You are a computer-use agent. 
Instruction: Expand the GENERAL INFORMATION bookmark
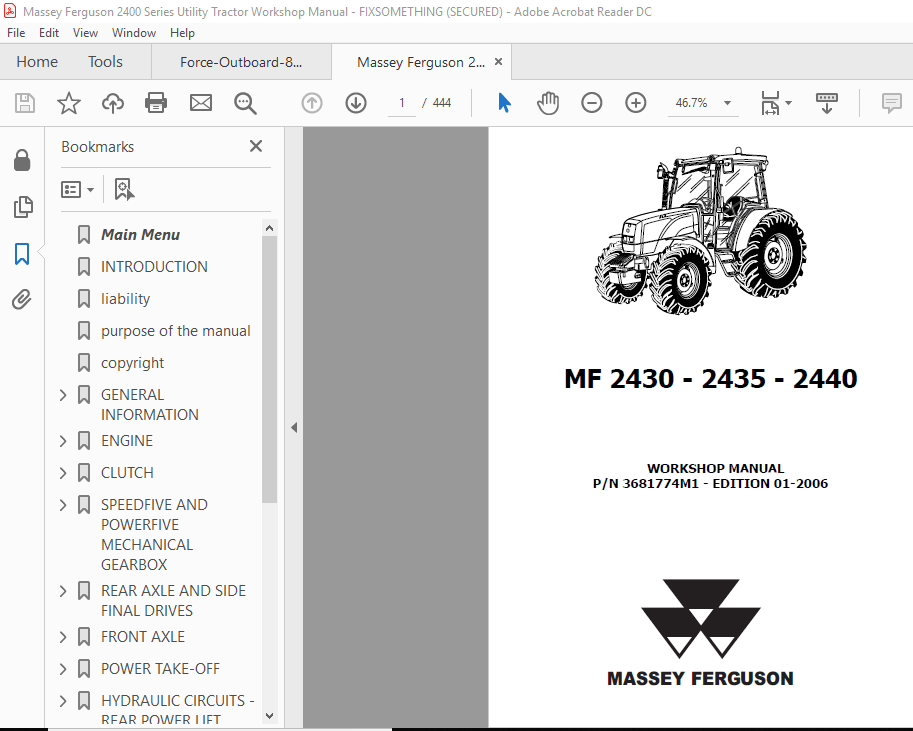(x=63, y=395)
